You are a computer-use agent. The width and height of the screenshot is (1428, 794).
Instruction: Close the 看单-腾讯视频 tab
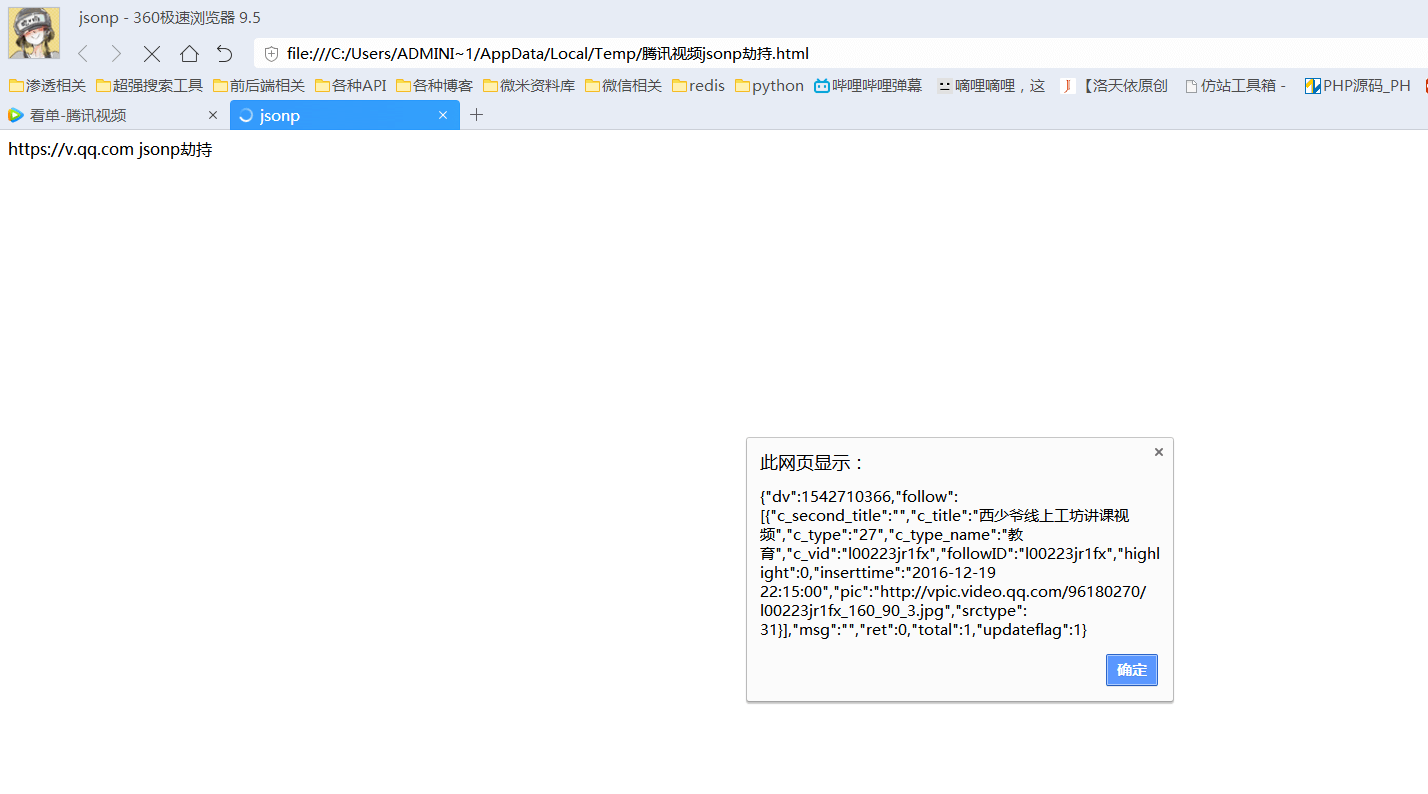[213, 115]
